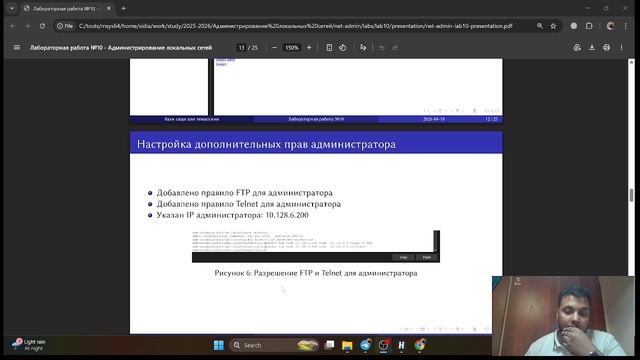
Task: Redo the annotation
Action: coord(395,48)
